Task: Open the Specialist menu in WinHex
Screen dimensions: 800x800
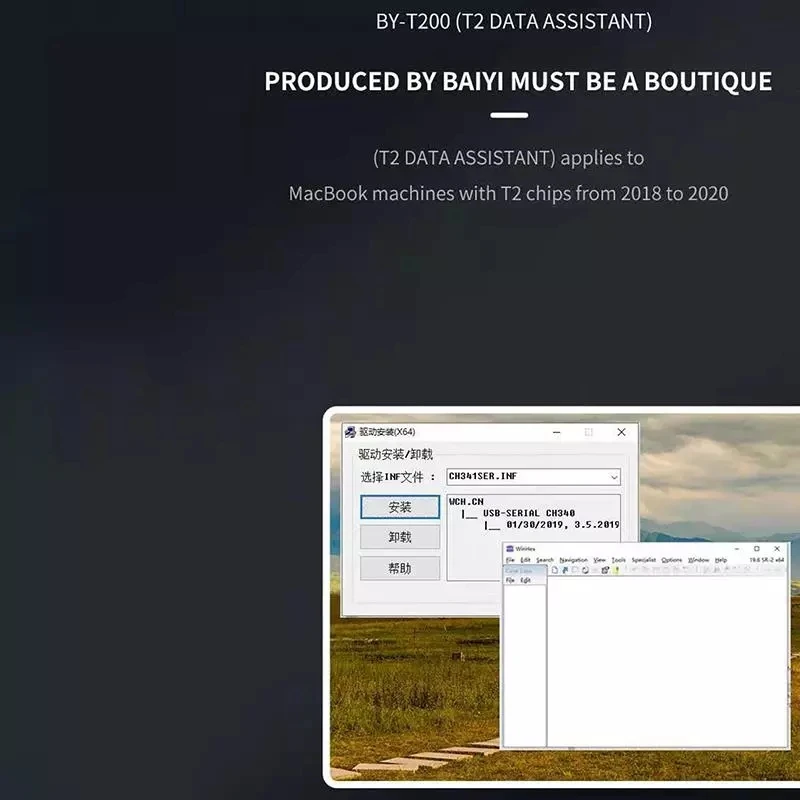Action: coord(644,560)
